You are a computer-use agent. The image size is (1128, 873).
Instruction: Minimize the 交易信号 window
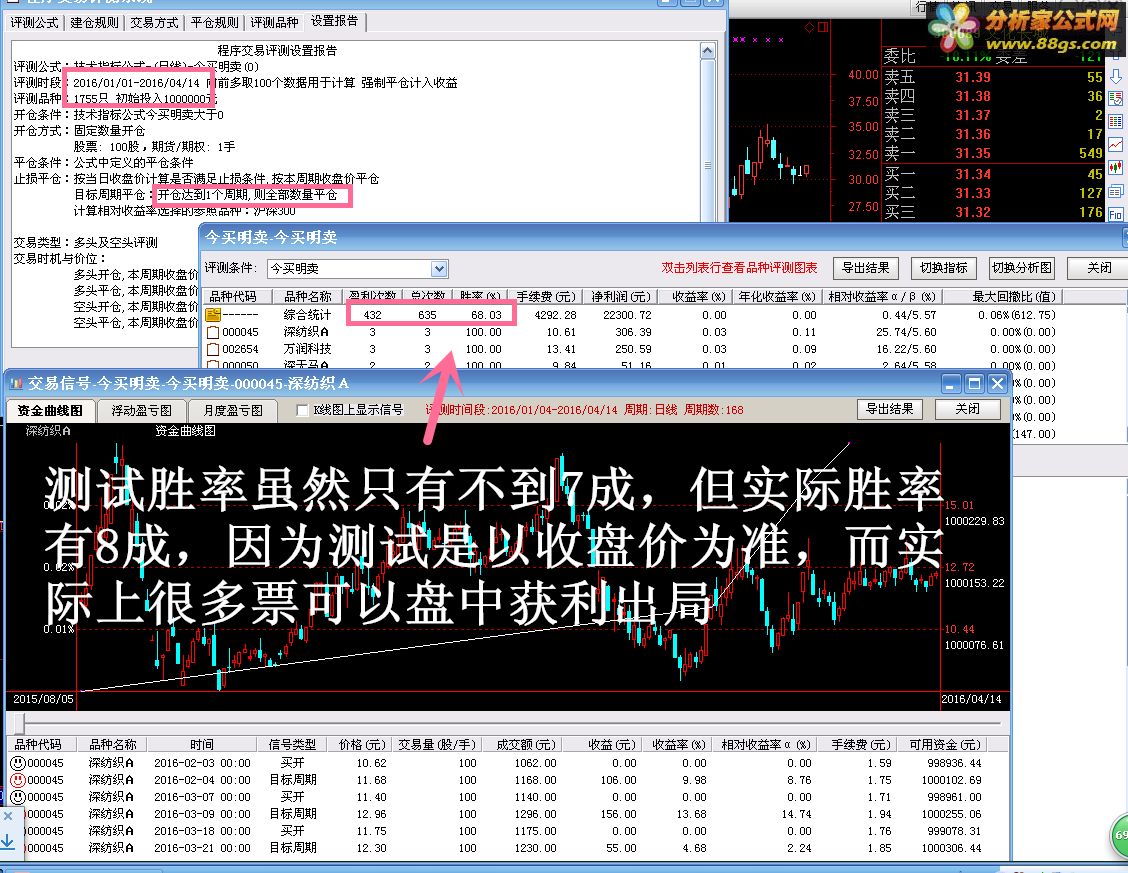tap(952, 384)
